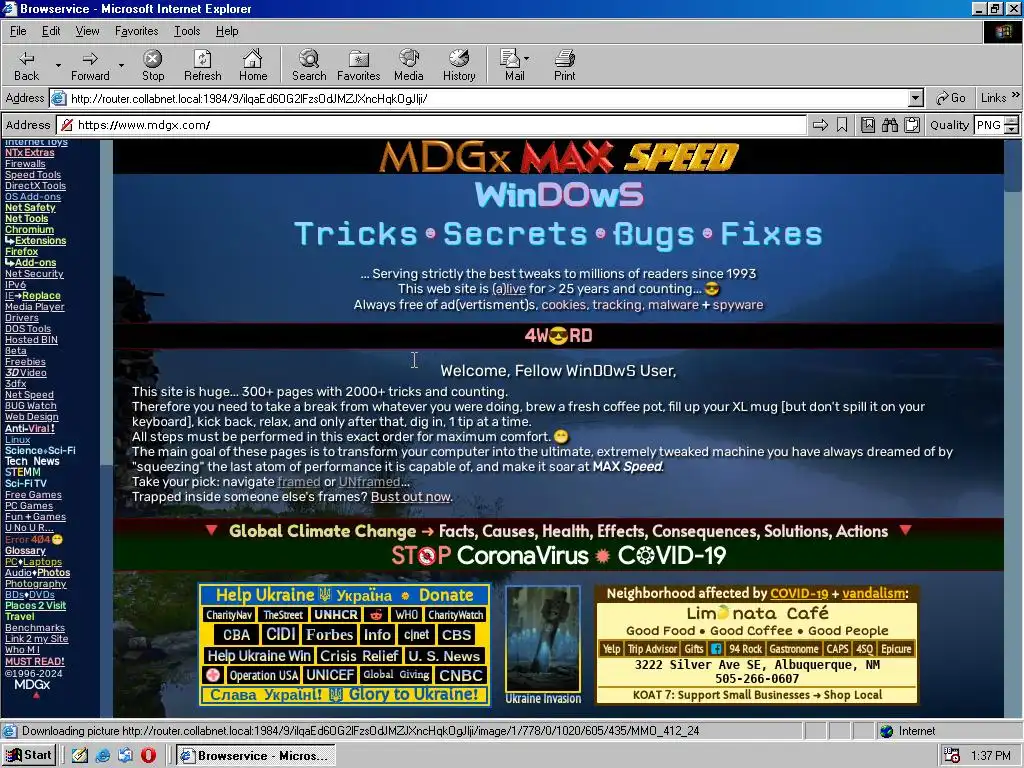Open the 'UNframed' navigation link
Viewport: 1024px width, 768px height.
point(369,482)
